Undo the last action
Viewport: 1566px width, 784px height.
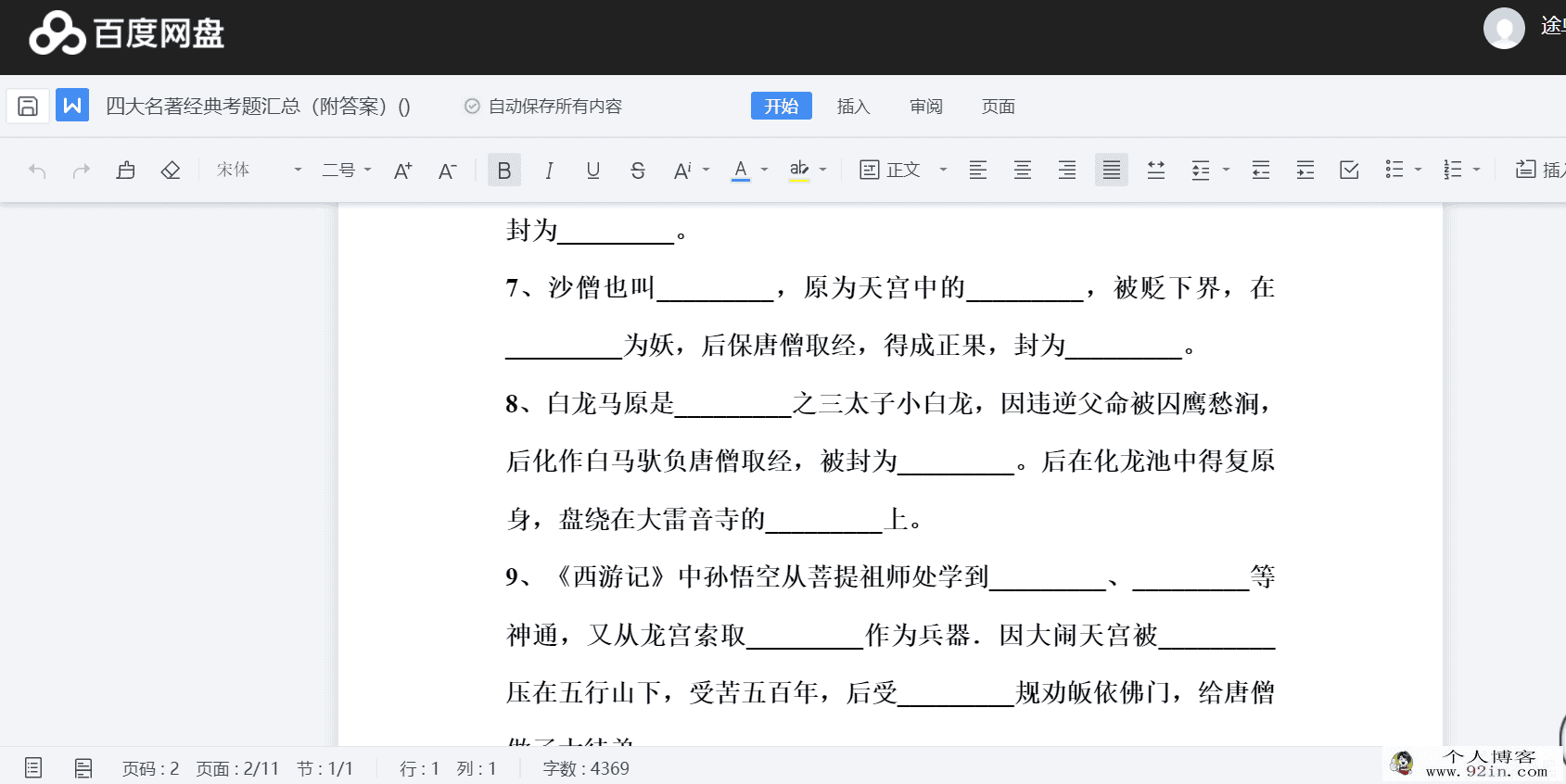pyautogui.click(x=37, y=171)
